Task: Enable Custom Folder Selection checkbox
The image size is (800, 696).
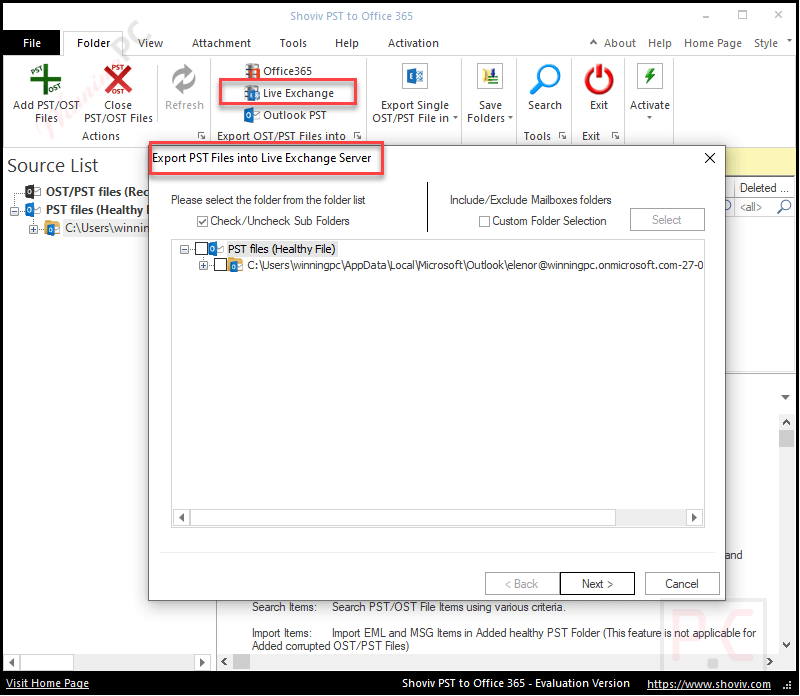Action: (x=484, y=221)
